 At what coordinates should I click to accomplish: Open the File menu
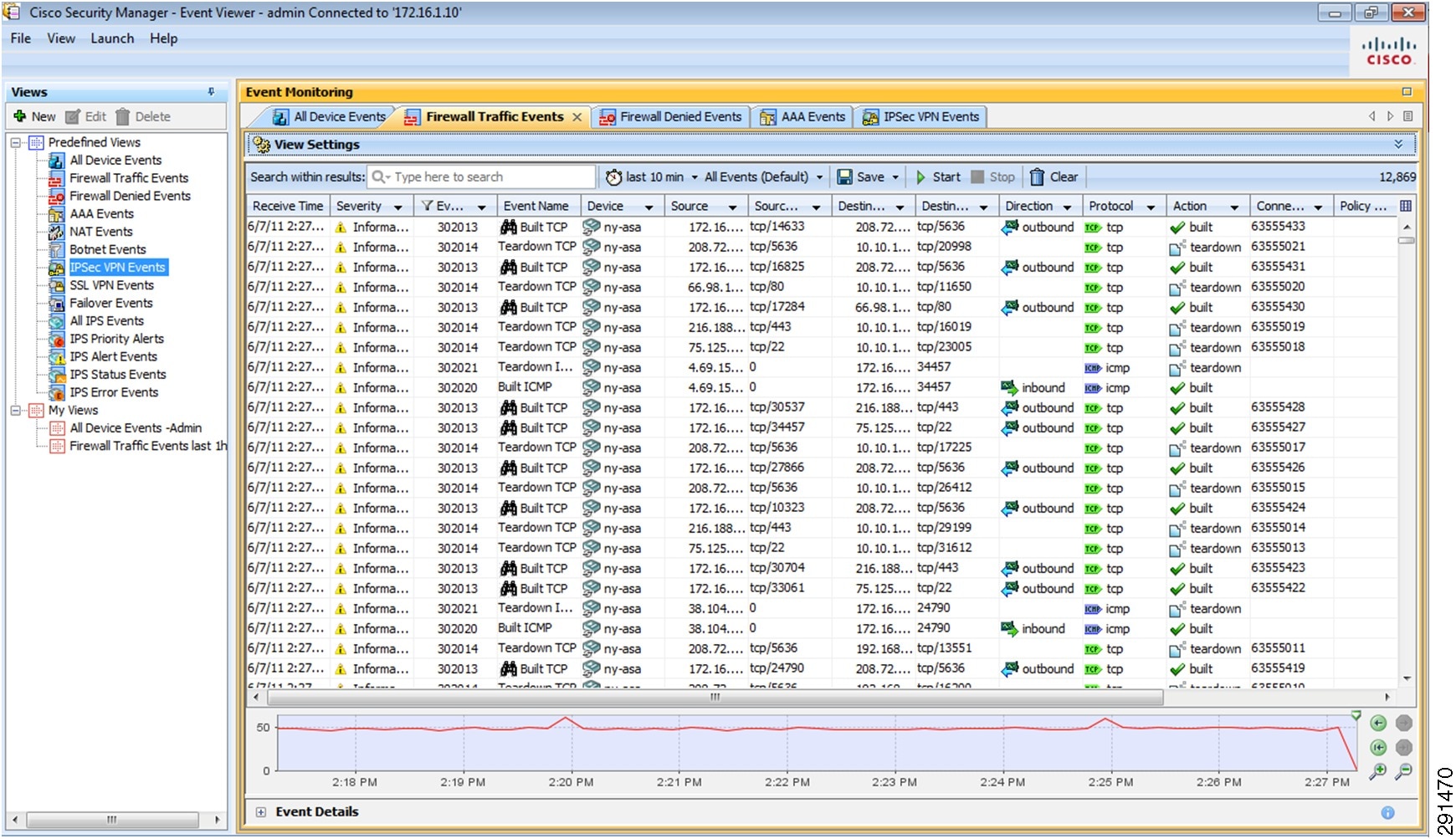(x=21, y=38)
